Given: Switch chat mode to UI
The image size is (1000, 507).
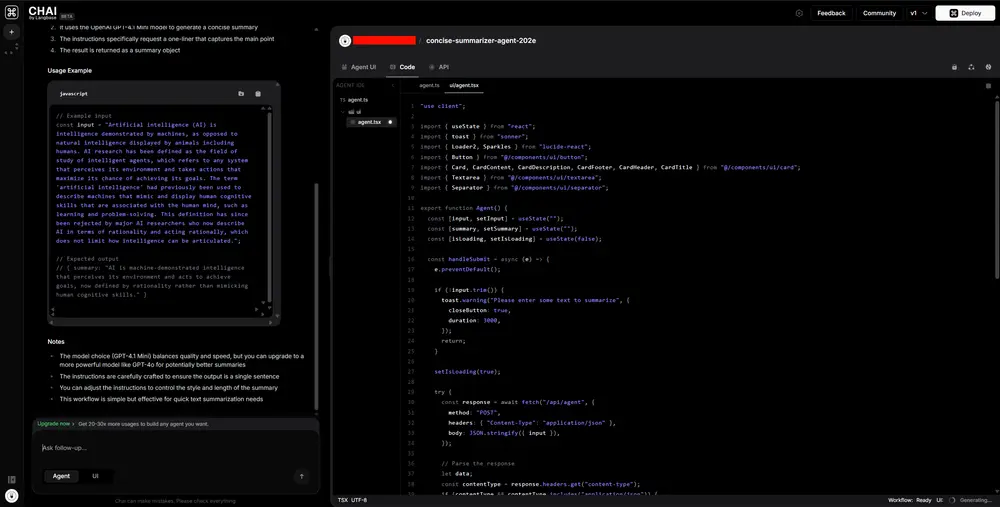Looking at the screenshot, I should coord(96,477).
